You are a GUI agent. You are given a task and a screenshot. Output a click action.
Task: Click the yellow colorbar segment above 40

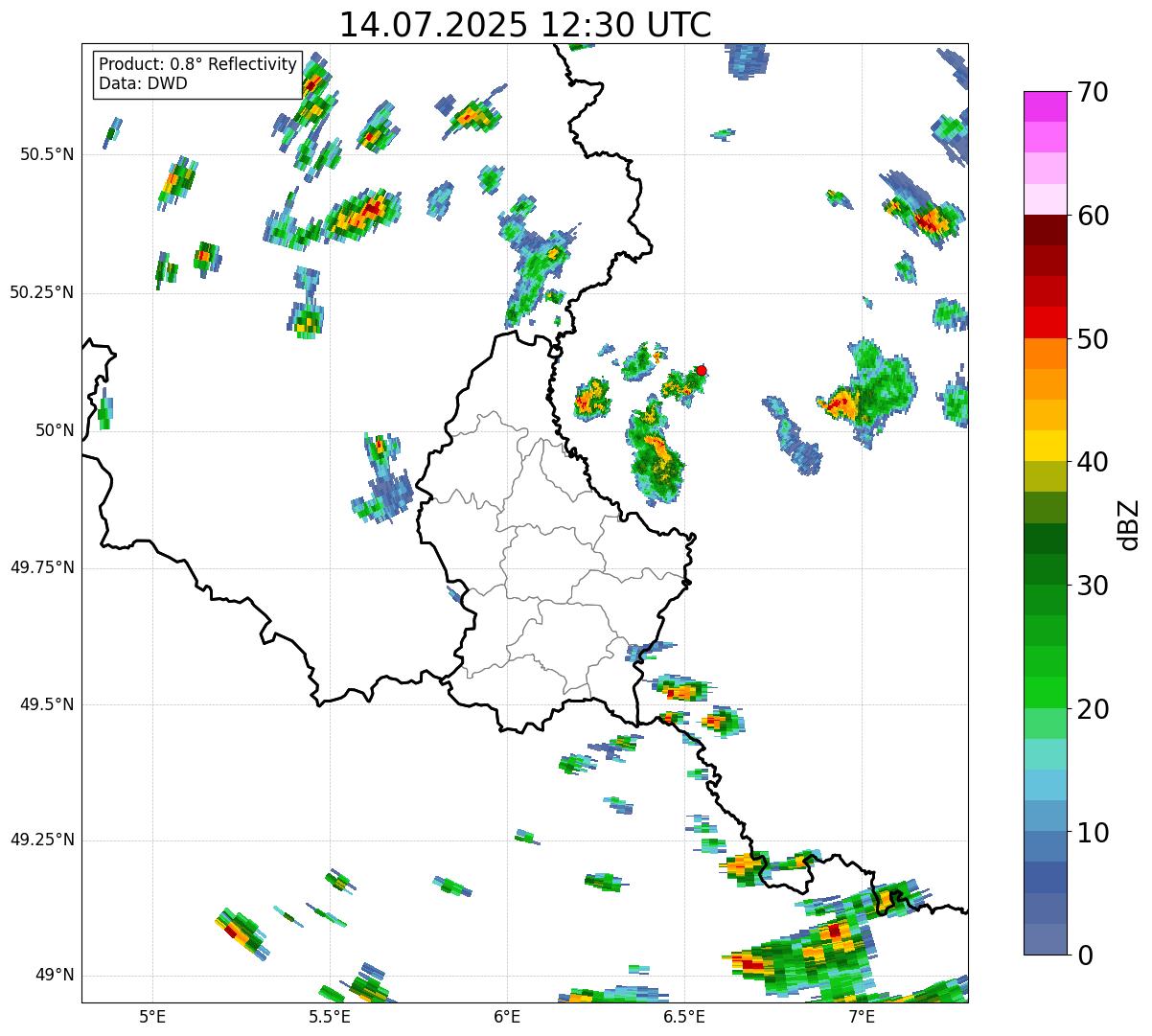pyautogui.click(x=1045, y=446)
